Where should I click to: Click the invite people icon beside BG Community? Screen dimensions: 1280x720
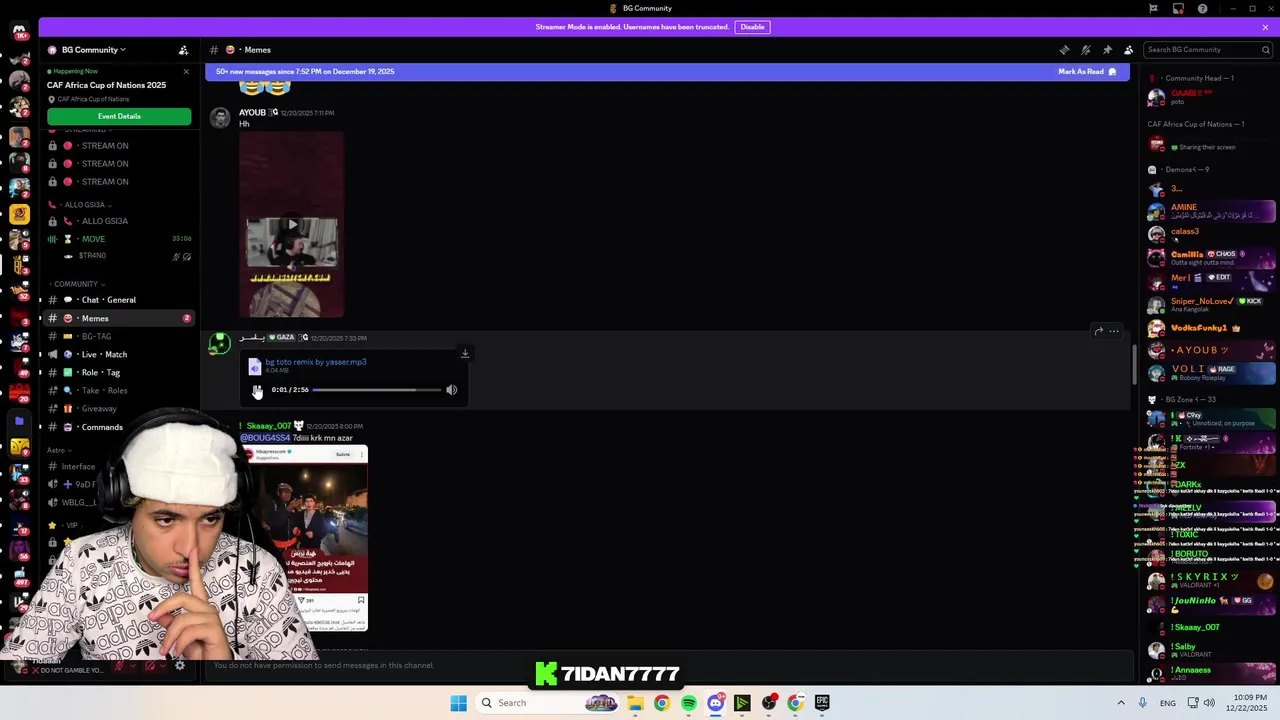pyautogui.click(x=183, y=50)
